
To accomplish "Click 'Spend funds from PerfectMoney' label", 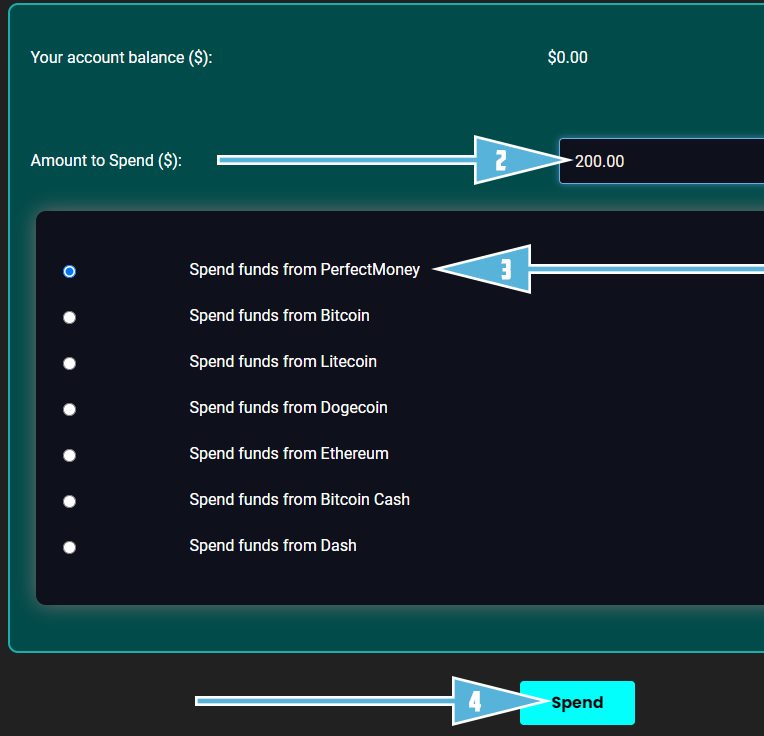I will (305, 269).
